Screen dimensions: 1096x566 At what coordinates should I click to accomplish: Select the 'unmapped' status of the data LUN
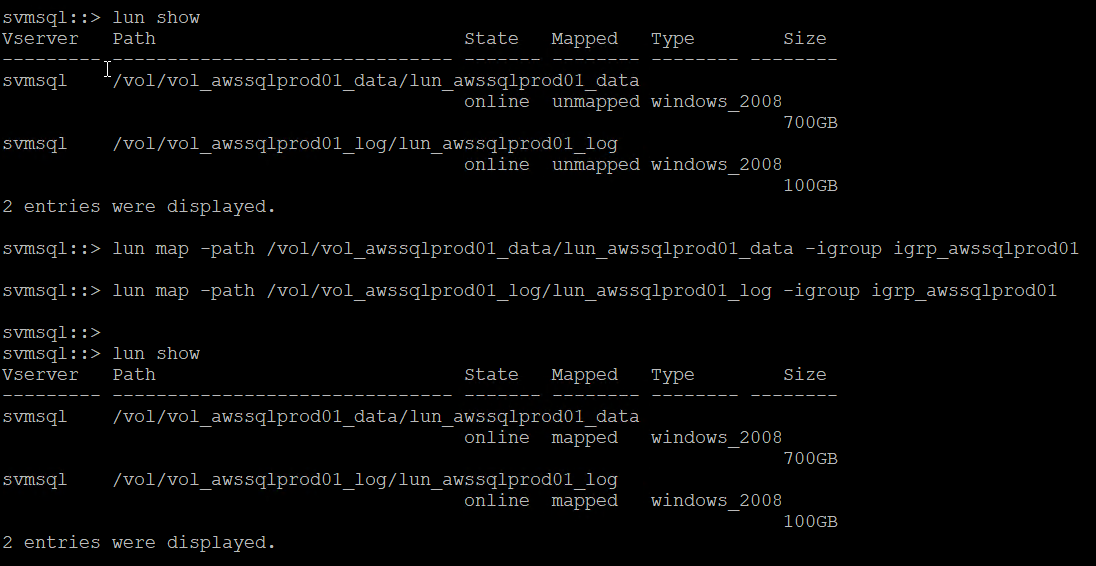595,101
